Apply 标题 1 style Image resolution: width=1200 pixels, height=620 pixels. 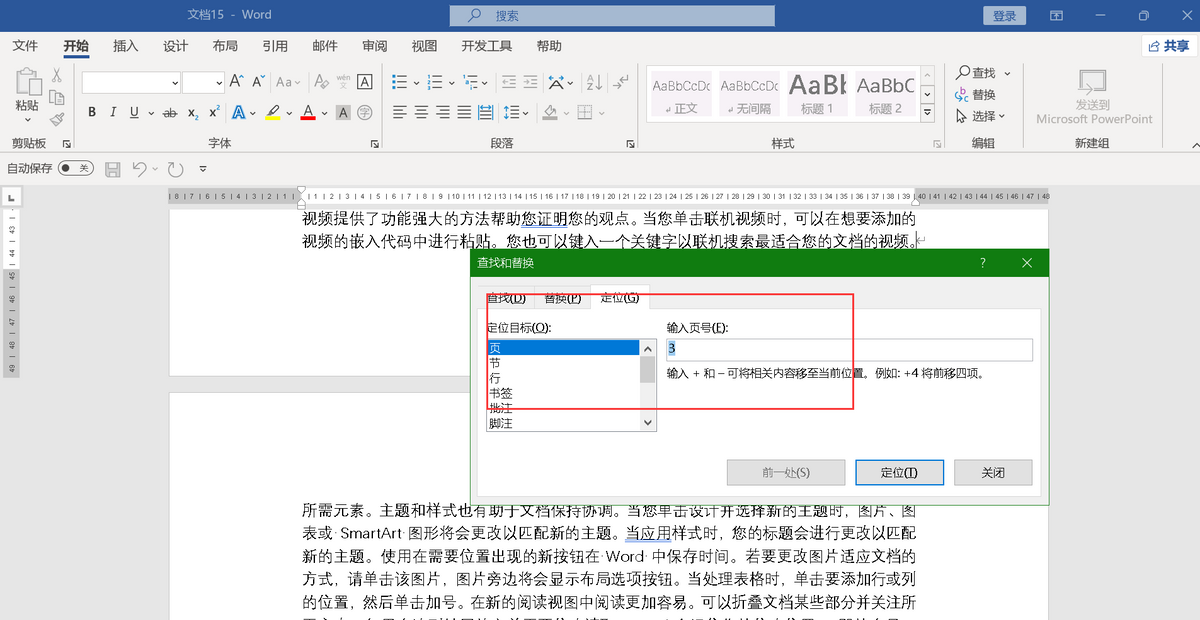[817, 92]
